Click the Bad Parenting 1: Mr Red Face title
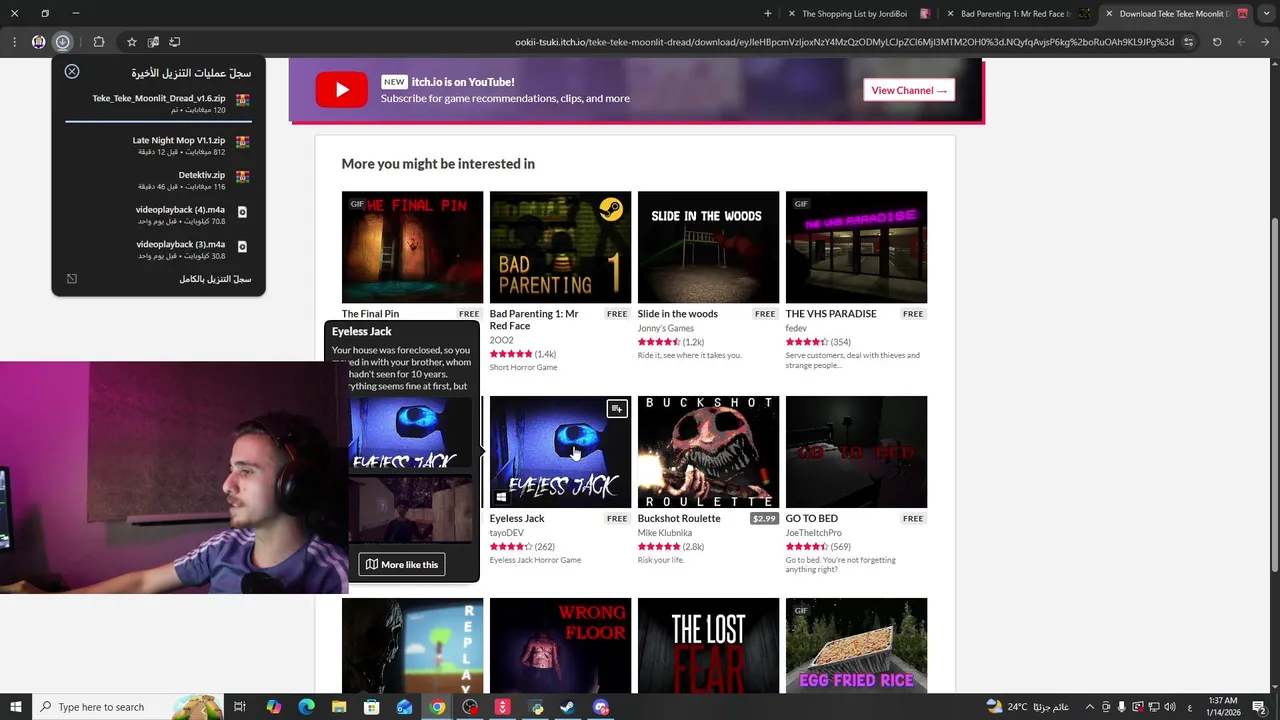The height and width of the screenshot is (720, 1280). click(x=534, y=319)
